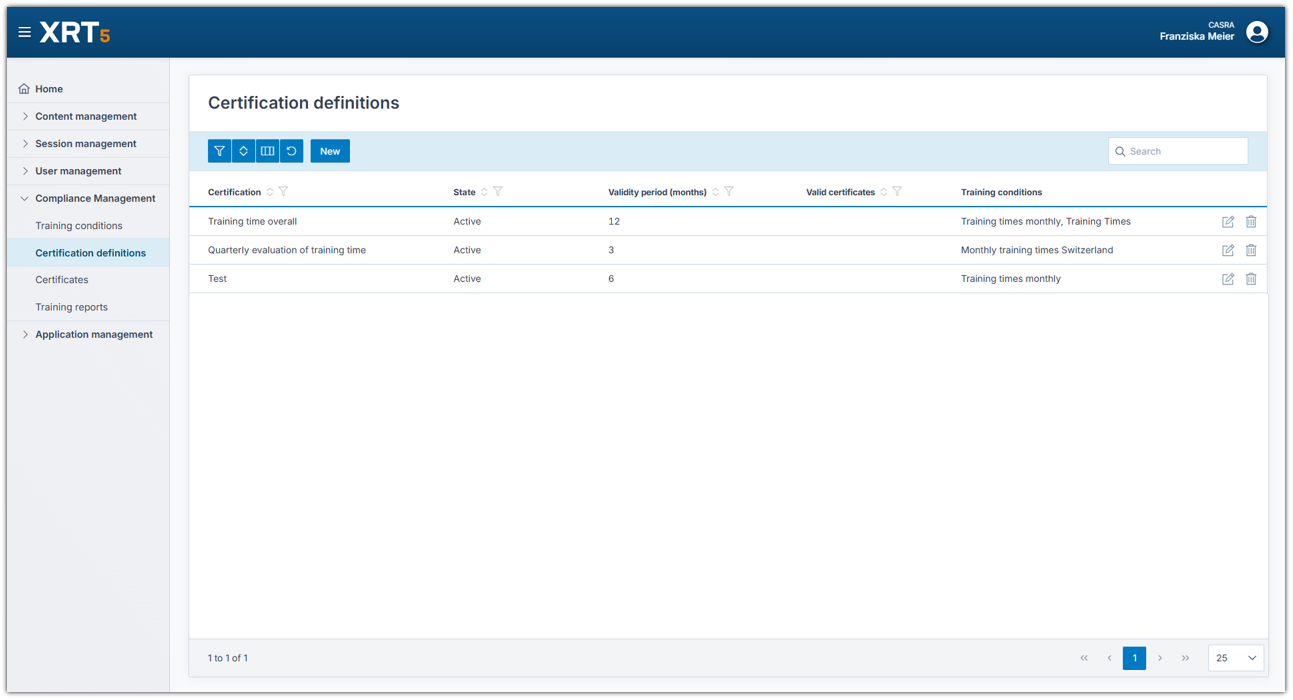This screenshot has height=700, width=1293.
Task: Sort by Validity period column
Action: (715, 192)
